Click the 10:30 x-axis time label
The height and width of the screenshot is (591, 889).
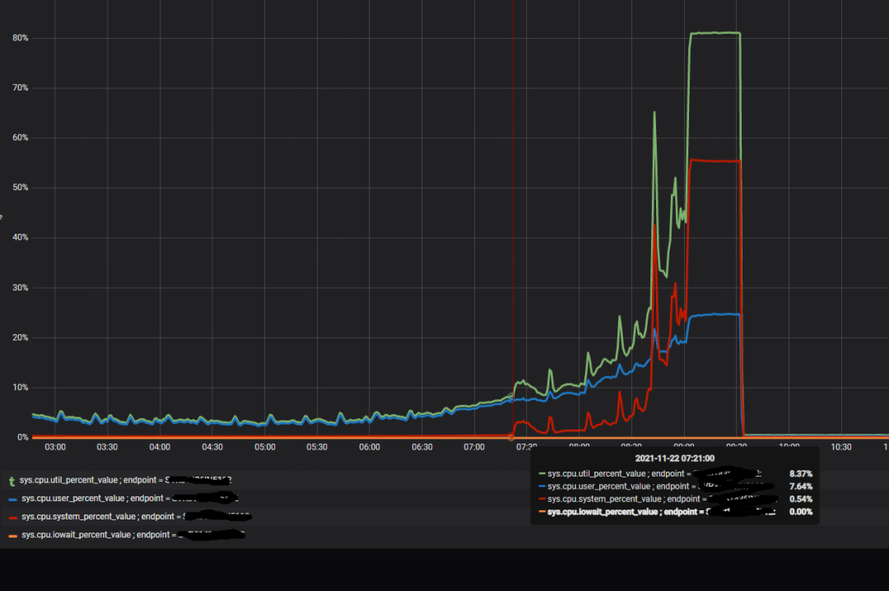tap(841, 447)
